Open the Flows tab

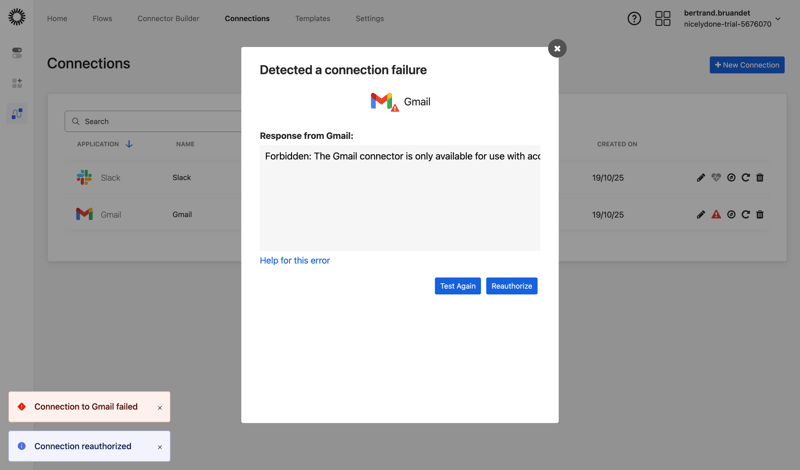tap(102, 18)
